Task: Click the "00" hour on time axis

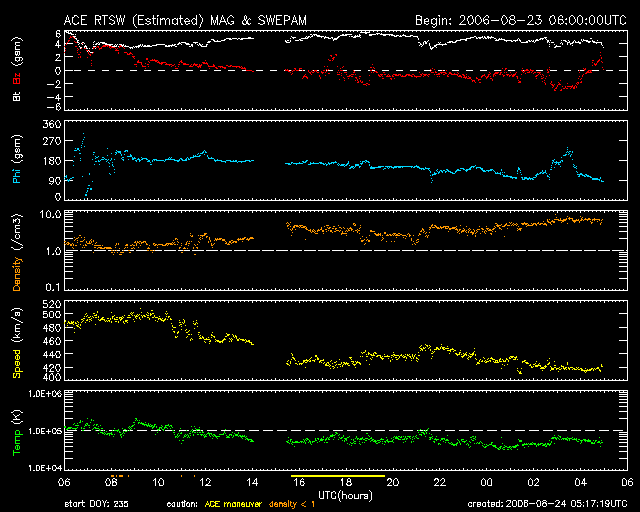Action: (487, 482)
